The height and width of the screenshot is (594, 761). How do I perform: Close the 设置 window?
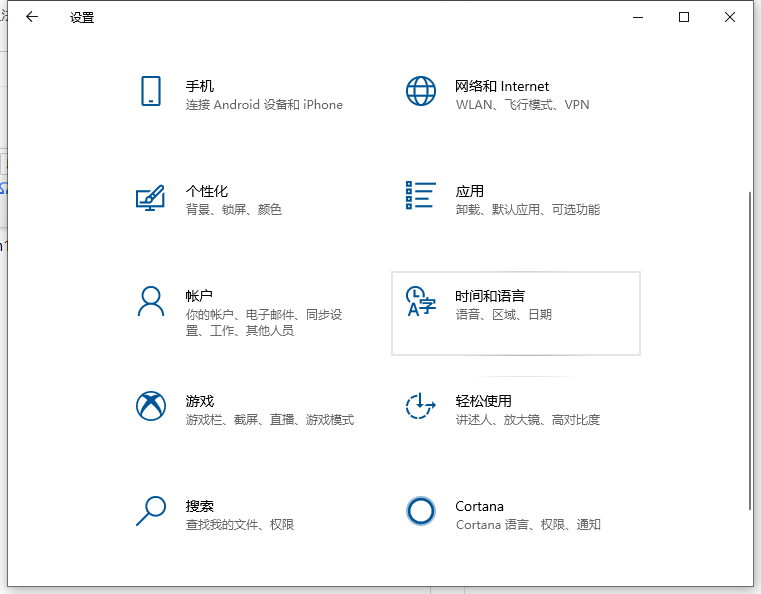730,17
